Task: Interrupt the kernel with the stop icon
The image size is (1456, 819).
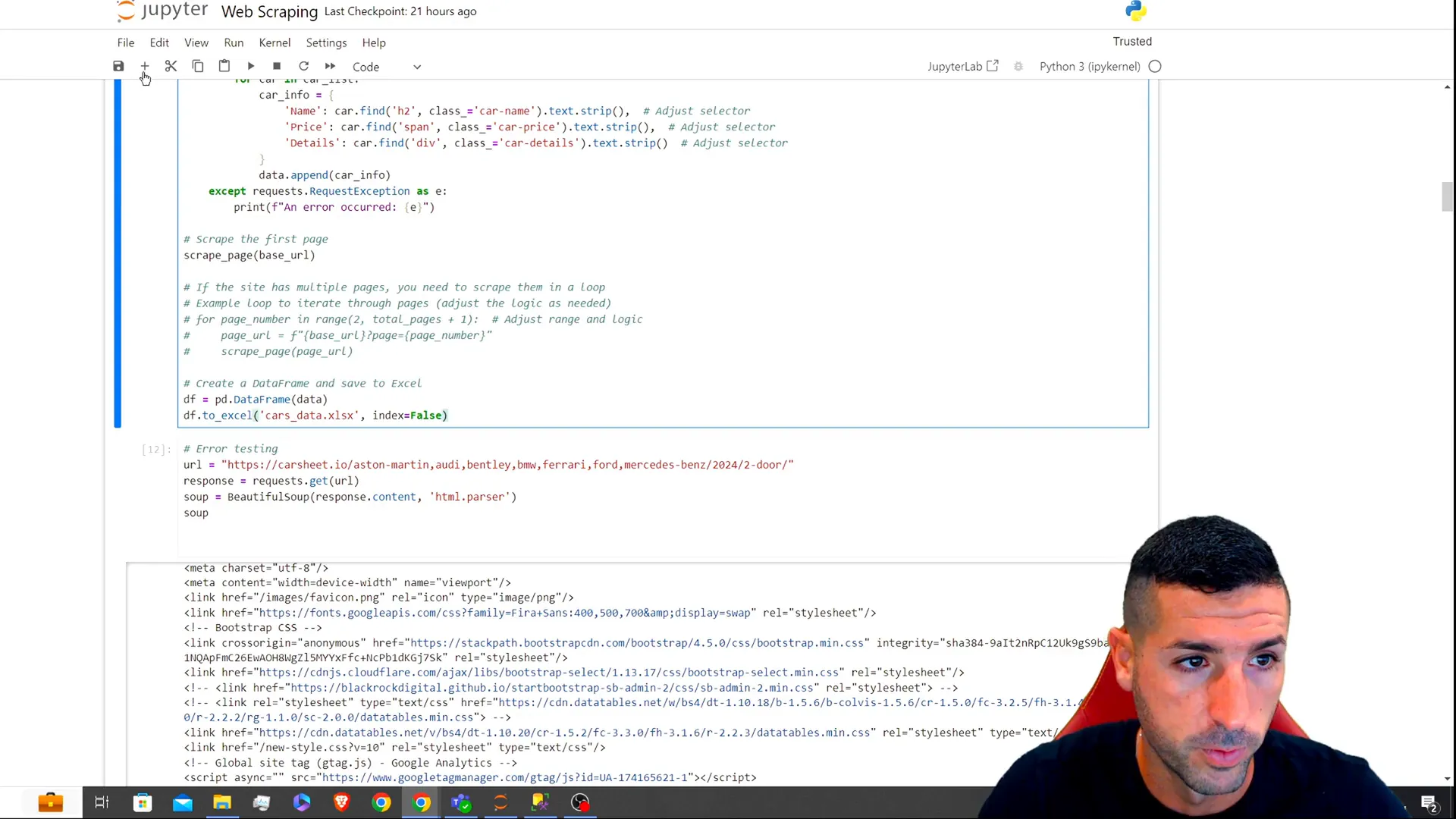Action: pos(277,67)
